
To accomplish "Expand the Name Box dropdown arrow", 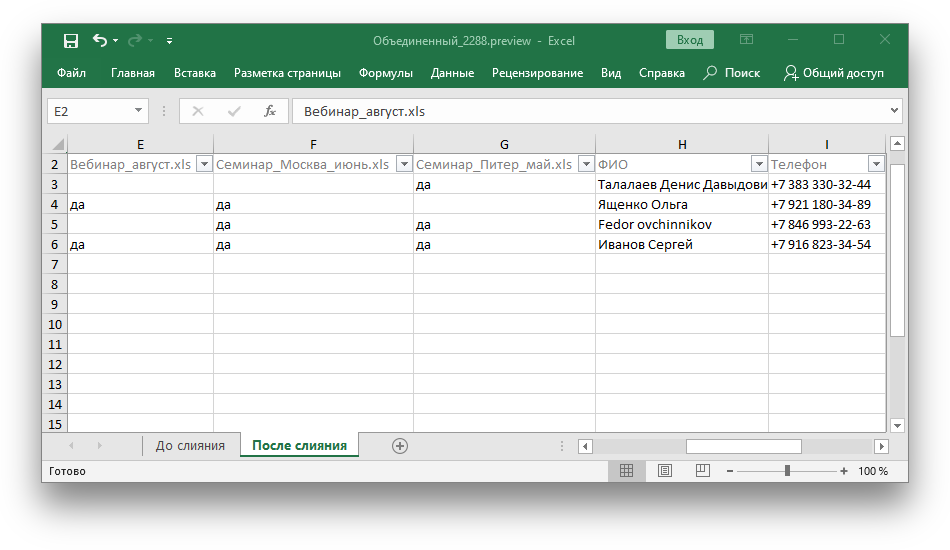I will coord(138,111).
